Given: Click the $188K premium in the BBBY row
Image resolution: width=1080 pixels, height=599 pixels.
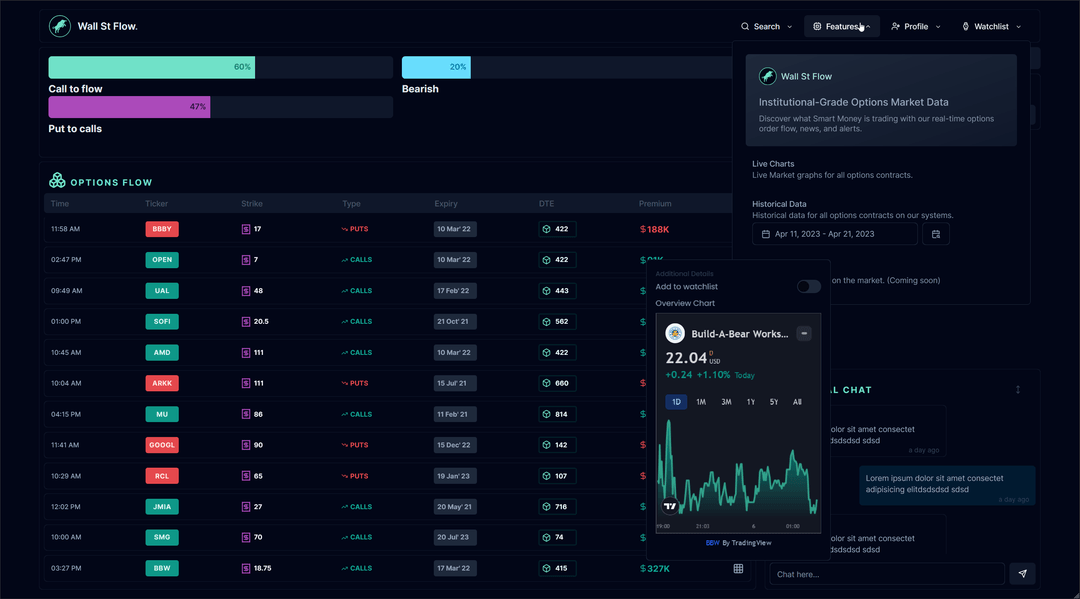Looking at the screenshot, I should tap(654, 229).
